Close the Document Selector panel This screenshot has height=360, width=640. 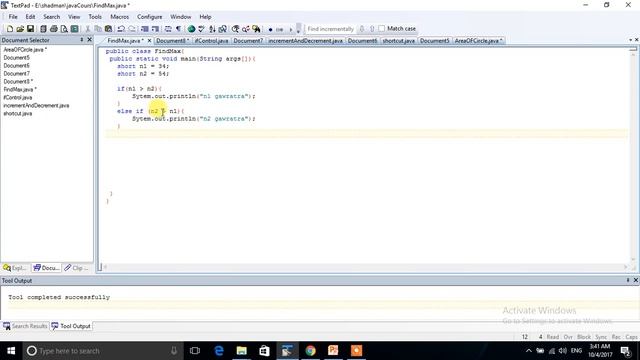(90, 40)
